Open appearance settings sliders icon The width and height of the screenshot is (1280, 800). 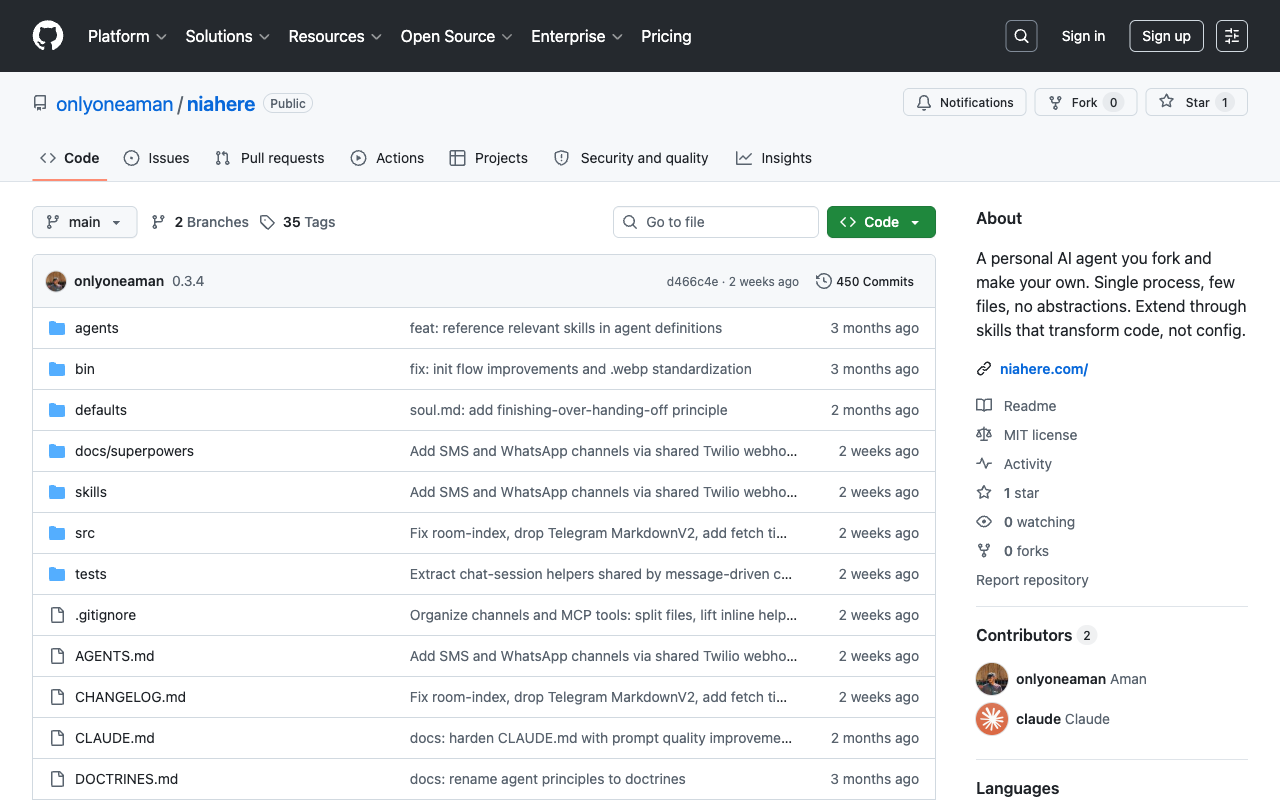click(x=1232, y=36)
